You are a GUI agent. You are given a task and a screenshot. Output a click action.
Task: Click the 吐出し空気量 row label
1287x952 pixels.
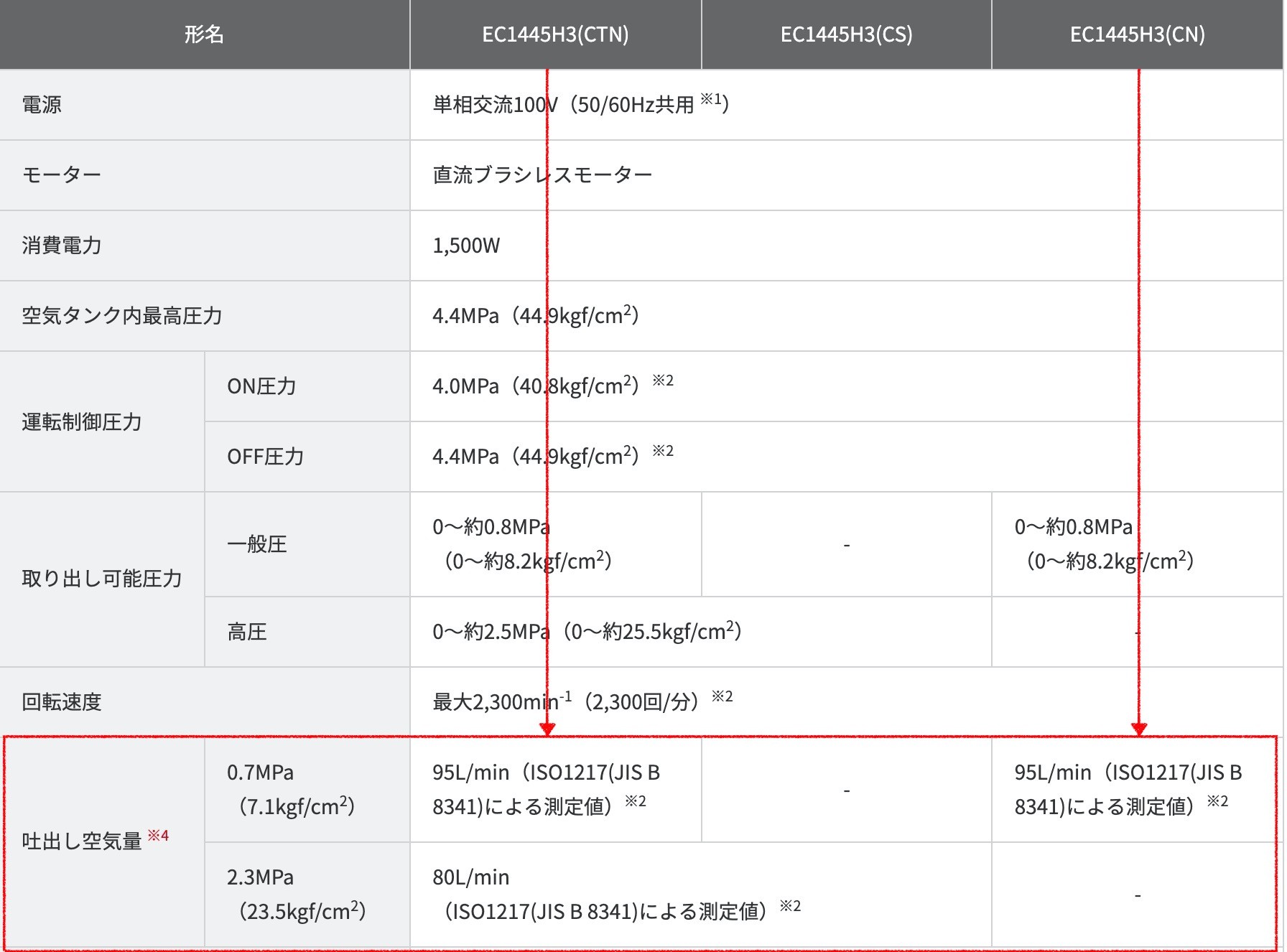[82, 841]
